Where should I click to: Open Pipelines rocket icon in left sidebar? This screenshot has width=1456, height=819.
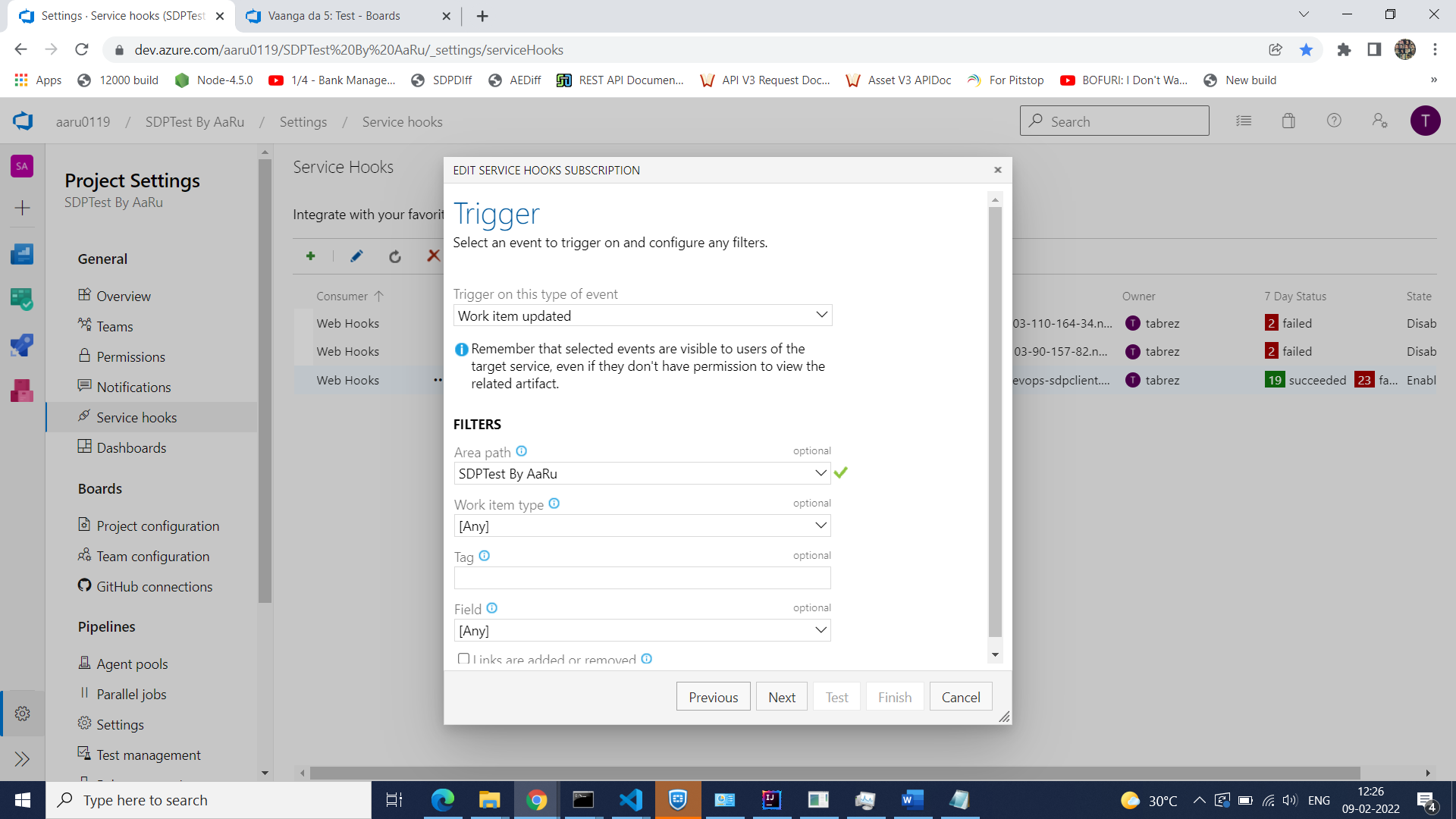[22, 345]
